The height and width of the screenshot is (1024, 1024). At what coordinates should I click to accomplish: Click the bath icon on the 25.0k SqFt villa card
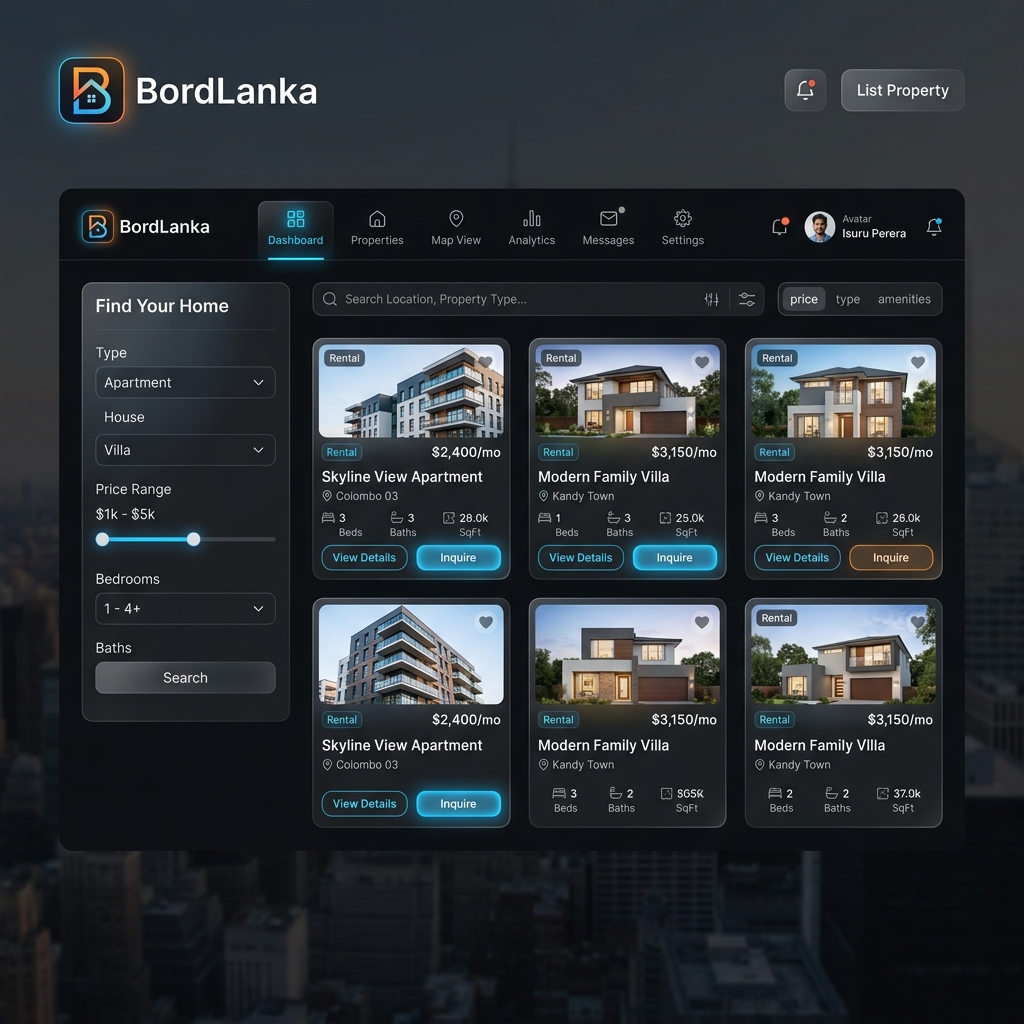tap(613, 518)
